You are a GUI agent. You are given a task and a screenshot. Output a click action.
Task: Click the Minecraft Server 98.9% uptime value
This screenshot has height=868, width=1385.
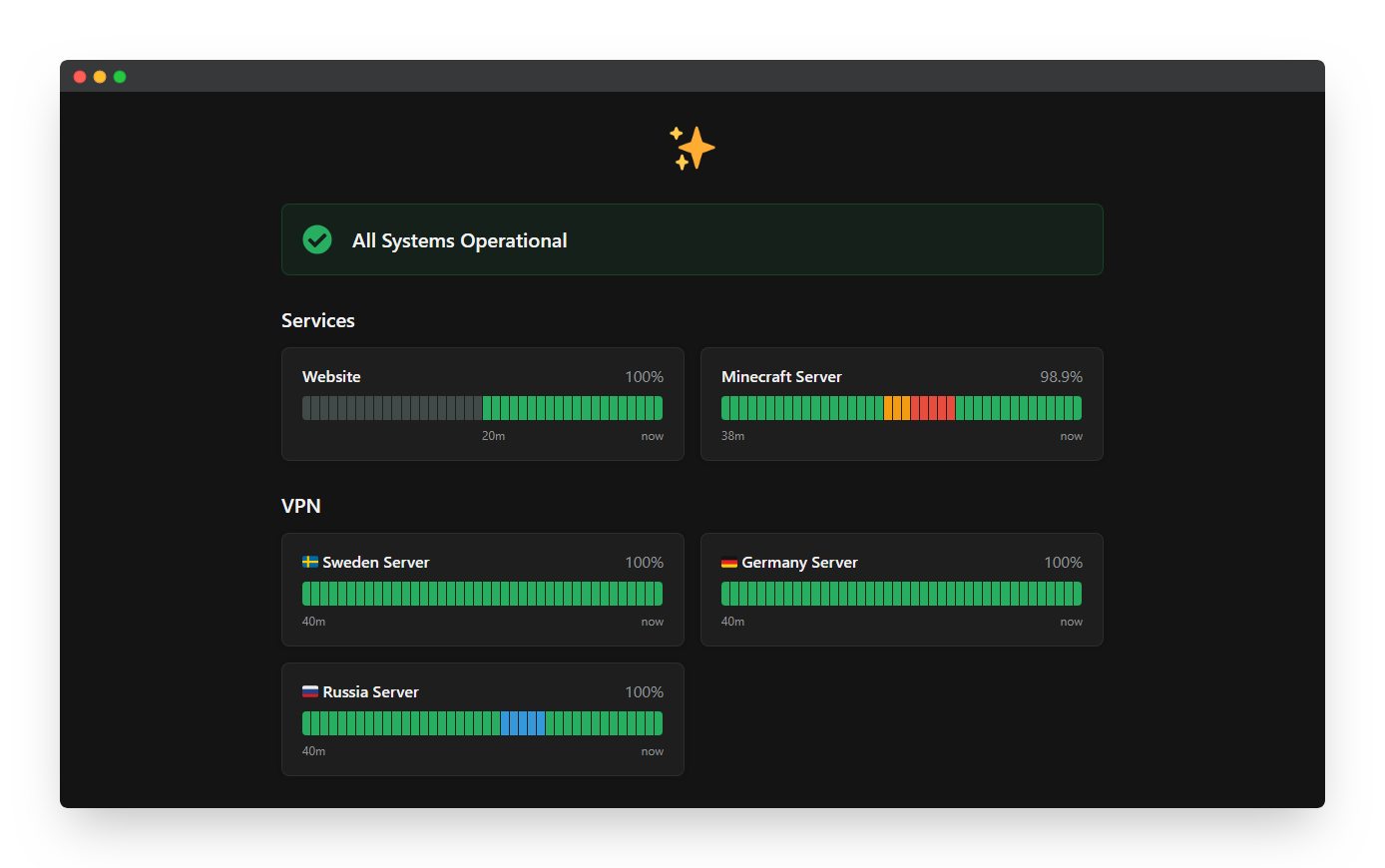1061,377
